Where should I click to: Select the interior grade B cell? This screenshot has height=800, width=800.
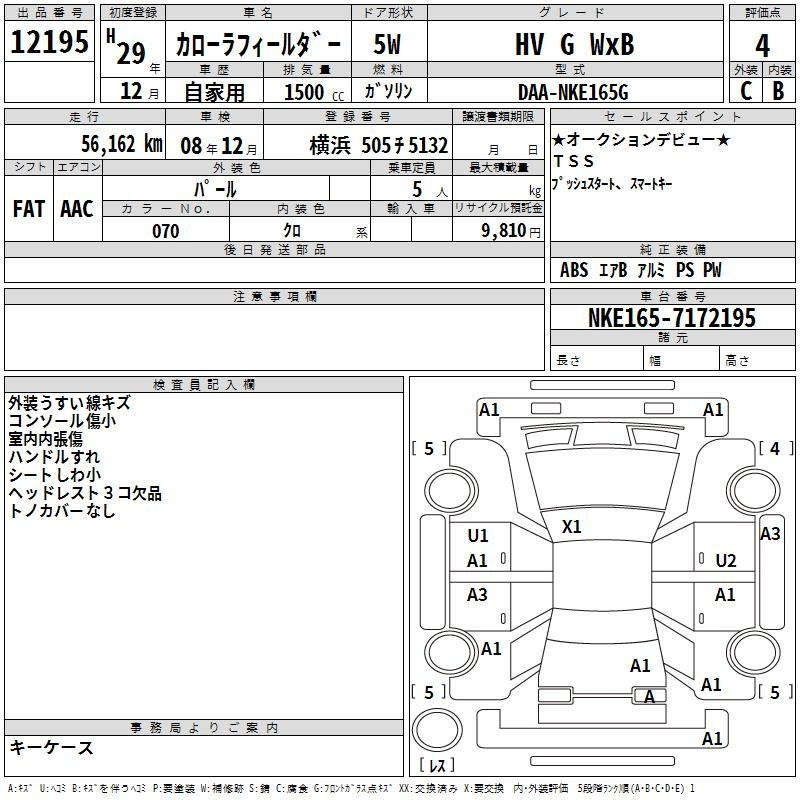click(778, 90)
